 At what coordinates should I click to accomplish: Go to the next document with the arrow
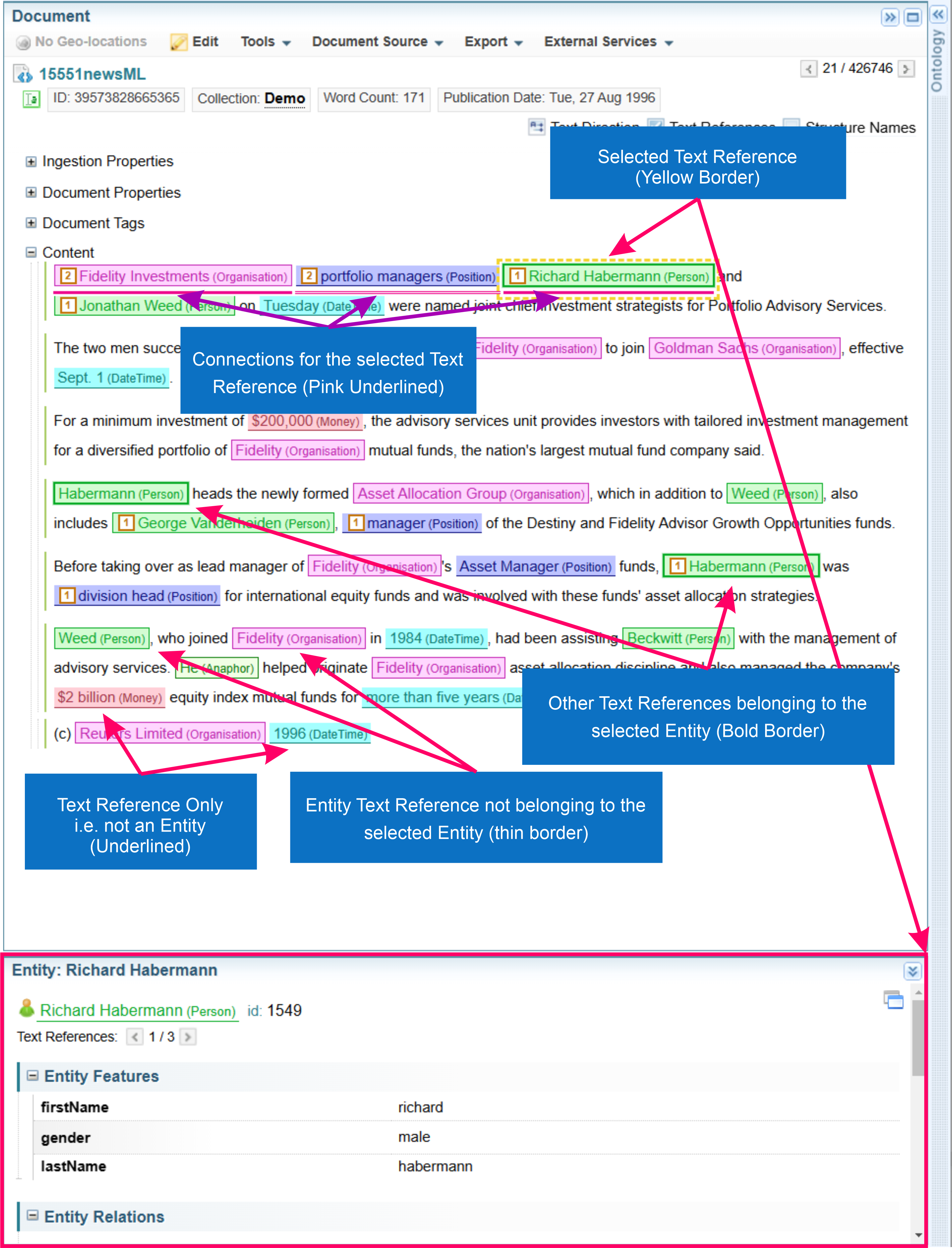(x=906, y=69)
